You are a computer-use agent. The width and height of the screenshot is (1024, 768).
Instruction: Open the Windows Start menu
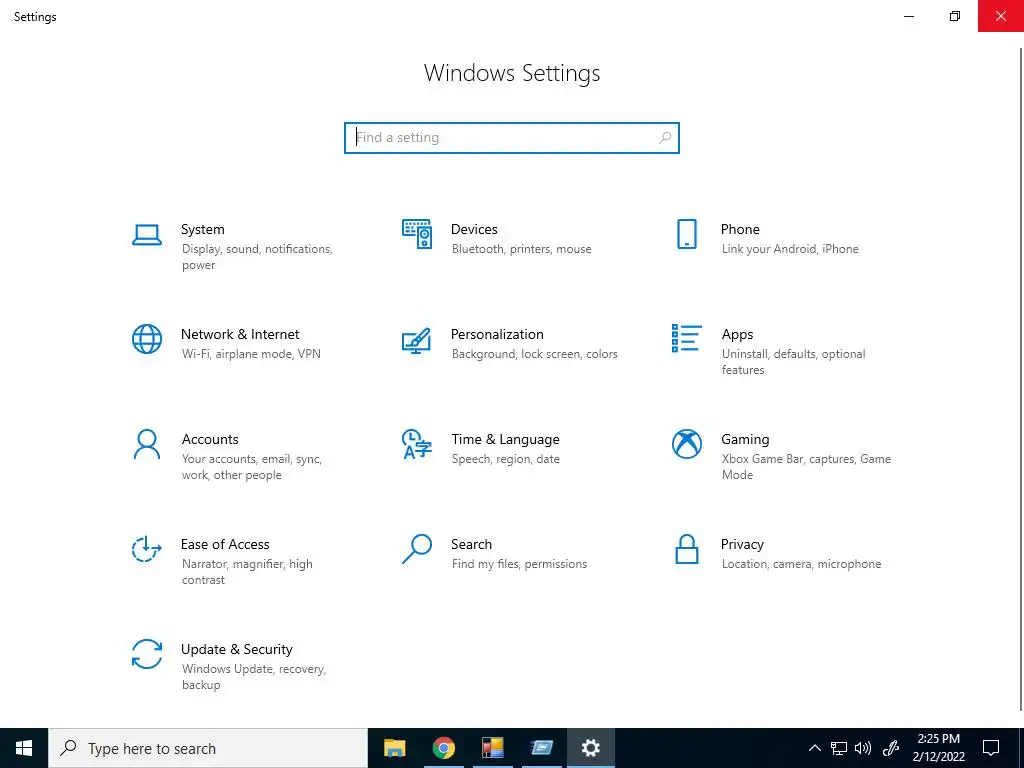point(24,748)
